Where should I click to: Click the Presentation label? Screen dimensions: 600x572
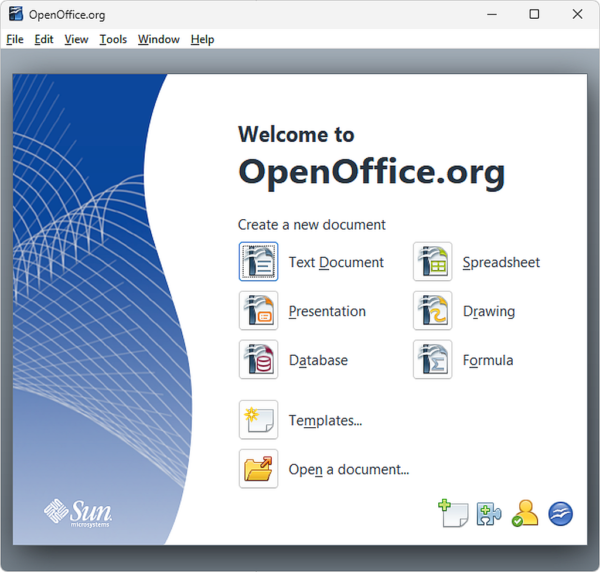tap(327, 311)
